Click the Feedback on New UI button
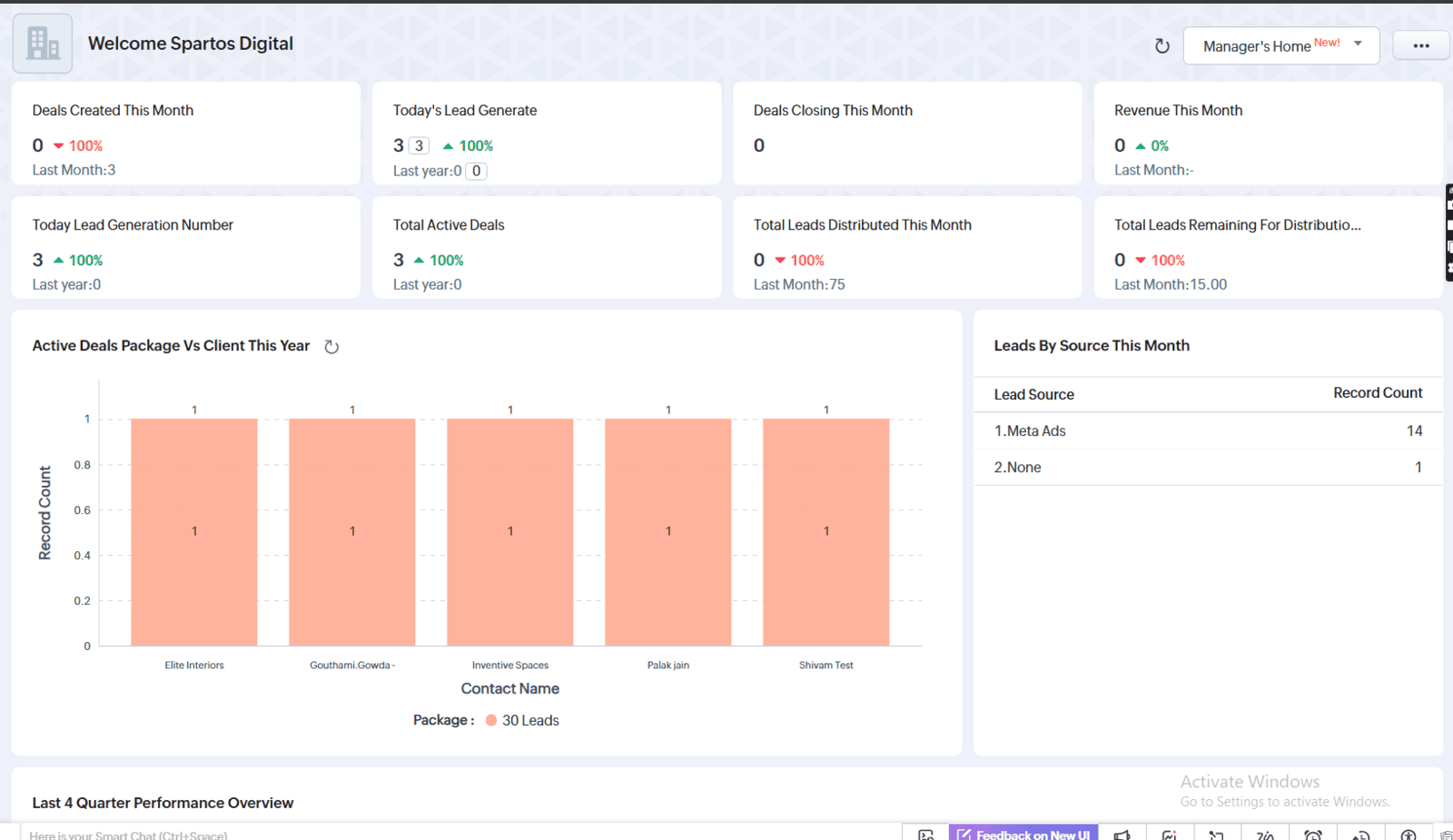 pos(1023,834)
